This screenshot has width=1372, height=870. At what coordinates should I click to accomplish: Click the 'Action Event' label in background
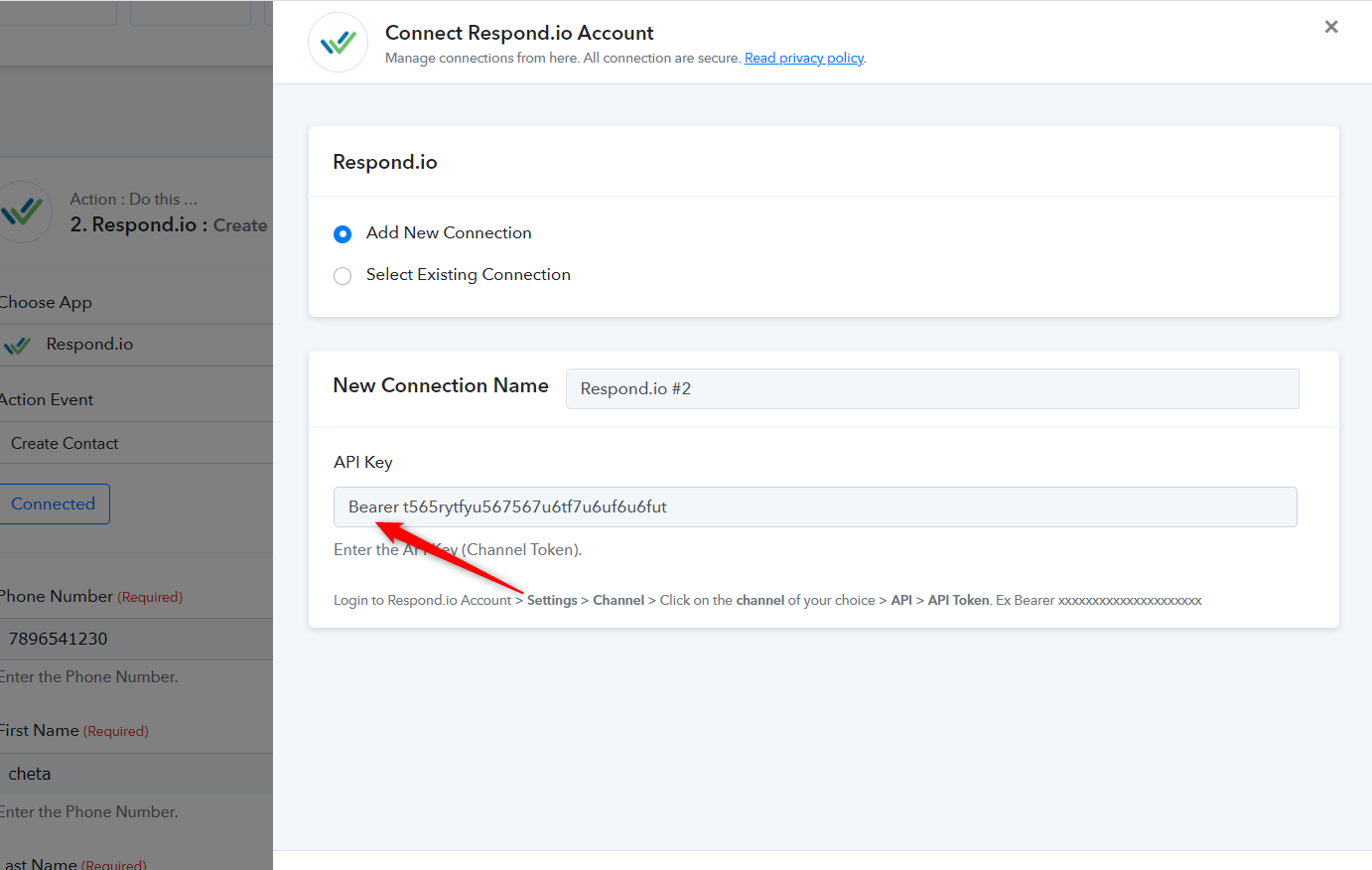tap(47, 399)
